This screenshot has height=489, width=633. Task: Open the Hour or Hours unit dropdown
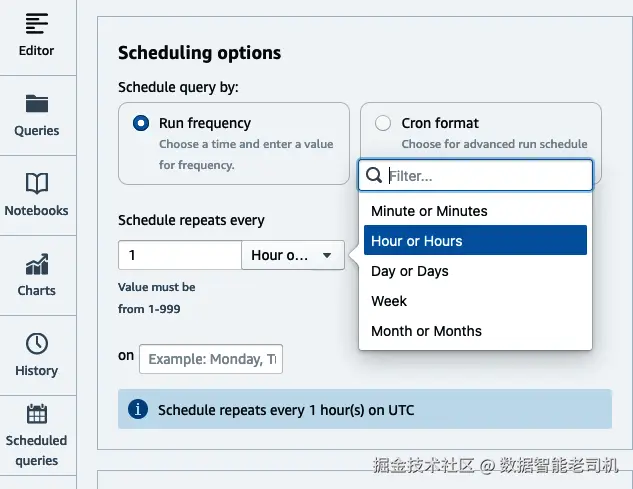[292, 255]
